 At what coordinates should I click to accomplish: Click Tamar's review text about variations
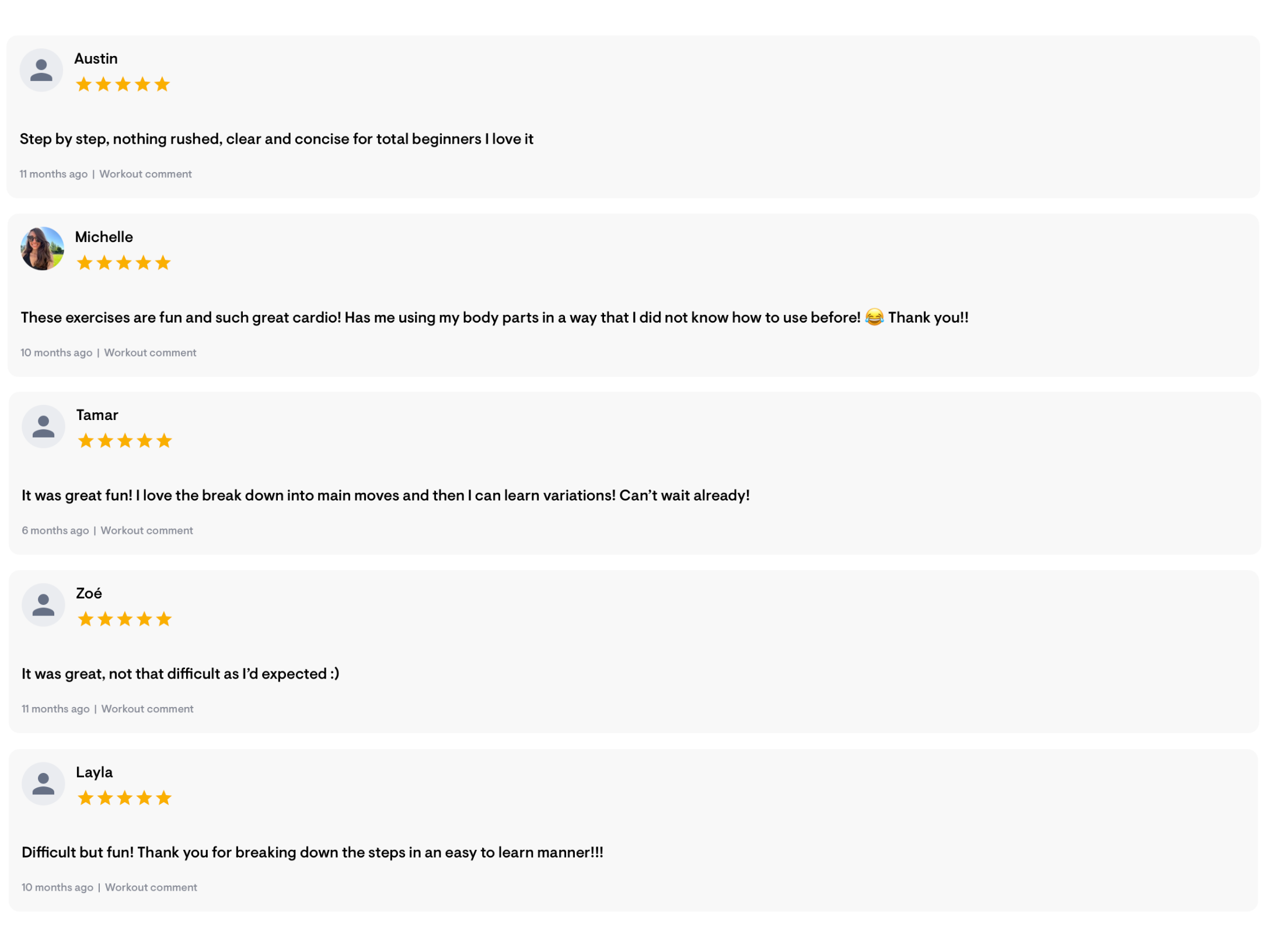pyautogui.click(x=385, y=495)
